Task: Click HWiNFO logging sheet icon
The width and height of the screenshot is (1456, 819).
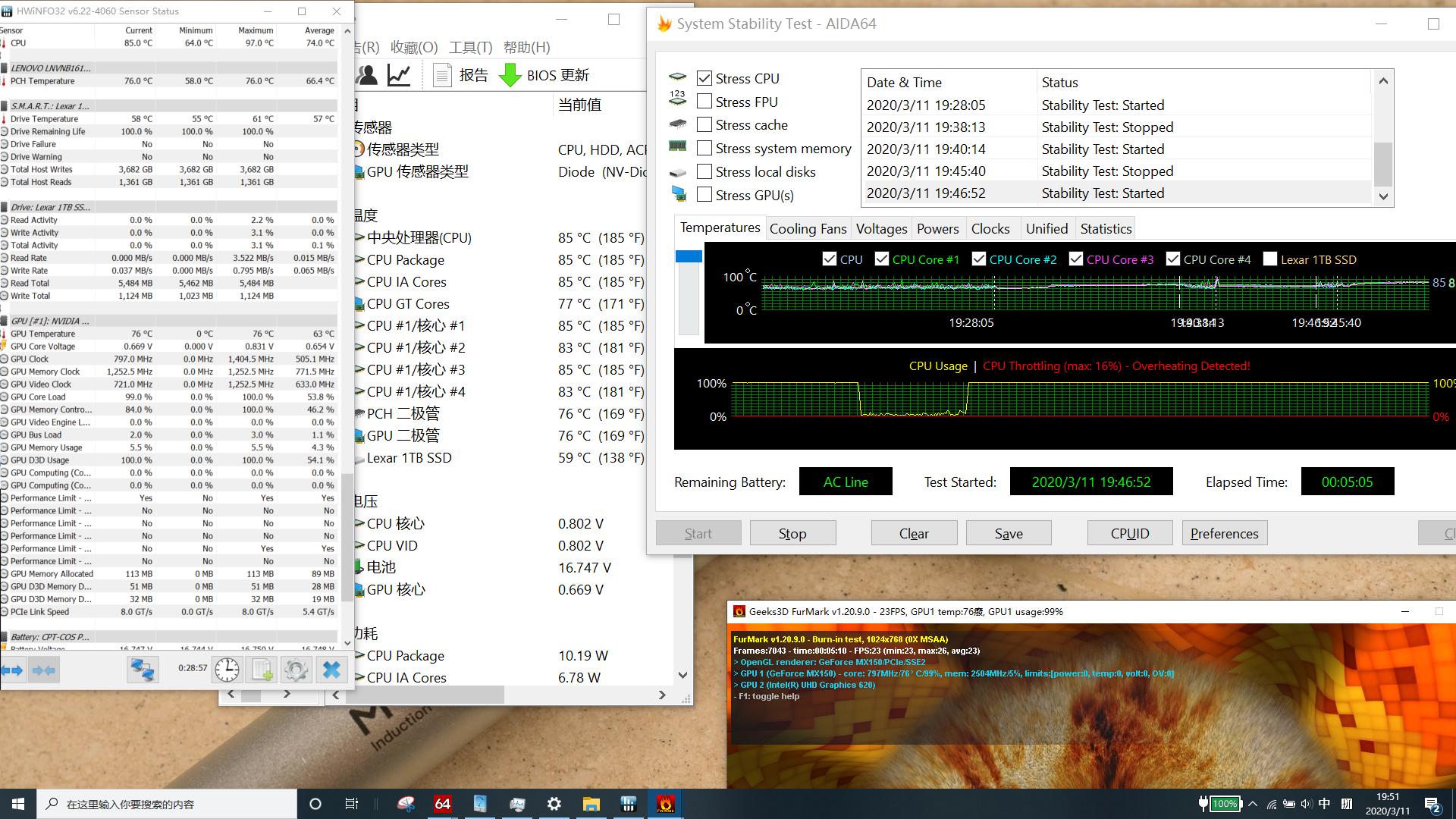Action: point(262,670)
